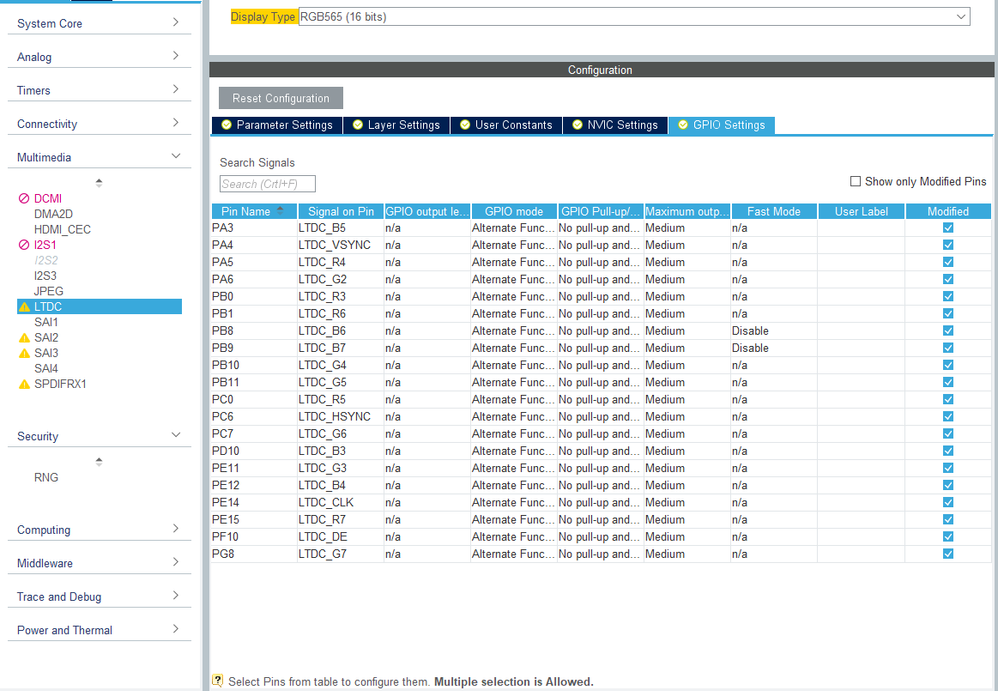This screenshot has height=691, width=998.
Task: Select the LTDC_DE signal cell
Action: [341, 537]
